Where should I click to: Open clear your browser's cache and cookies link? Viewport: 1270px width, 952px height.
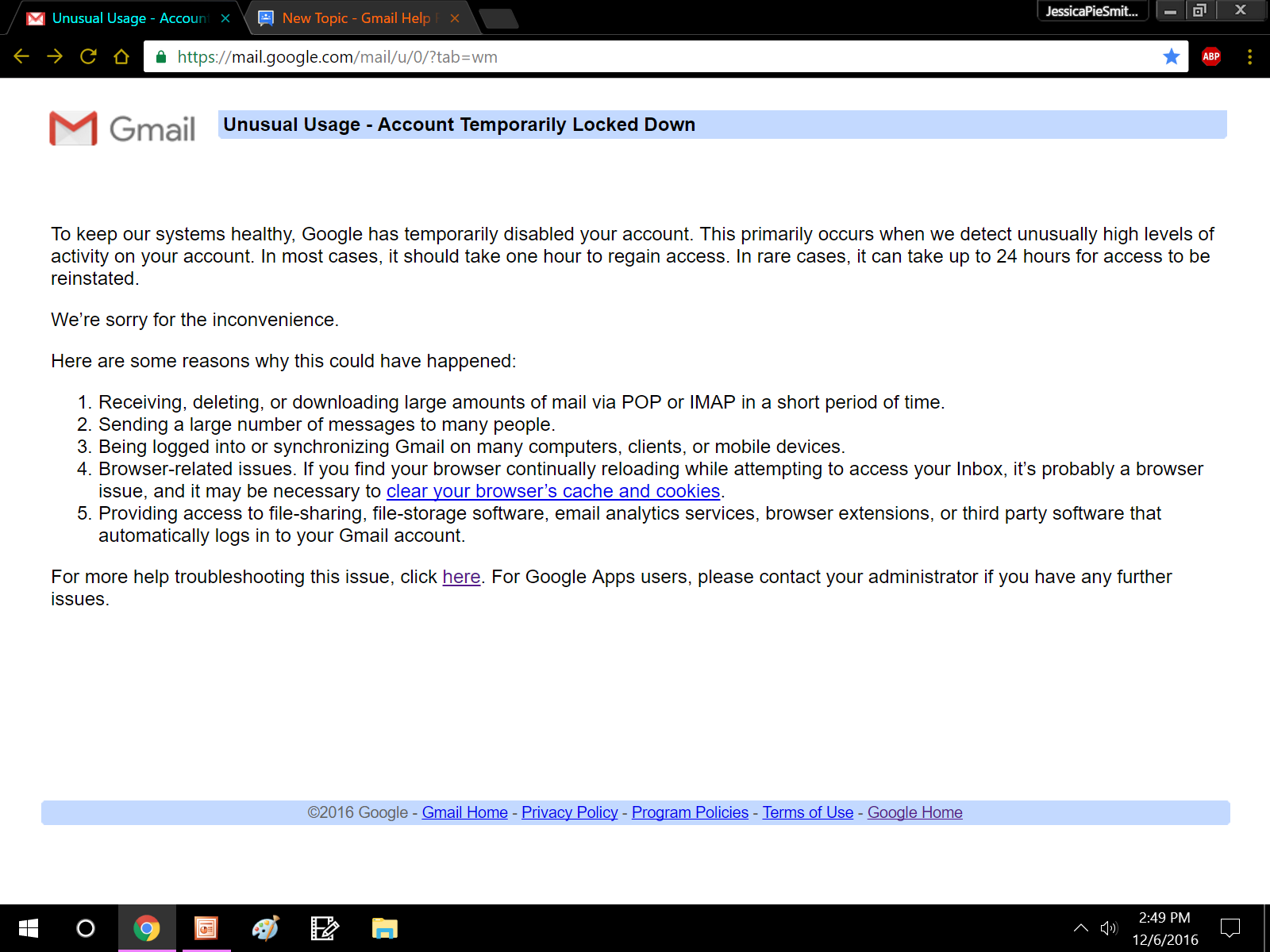tap(553, 491)
